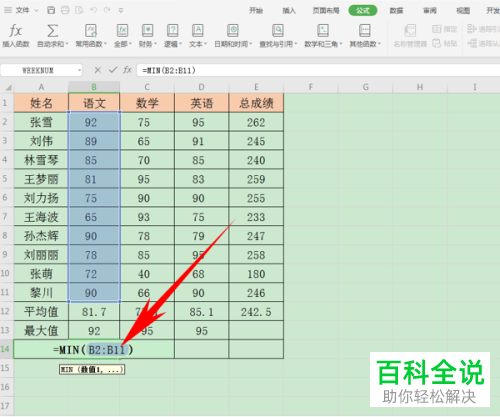Open the 文件 (File) menu
The height and width of the screenshot is (417, 500).
[22, 10]
